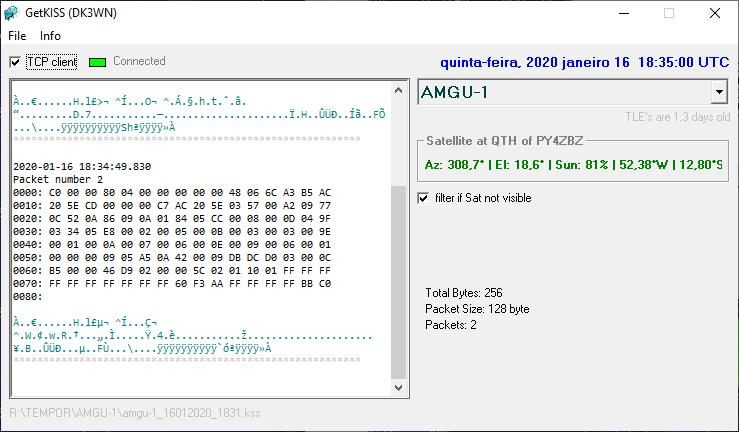The width and height of the screenshot is (739, 432).
Task: Click the packet log vertical scrollbar thumb
Action: pos(398,282)
